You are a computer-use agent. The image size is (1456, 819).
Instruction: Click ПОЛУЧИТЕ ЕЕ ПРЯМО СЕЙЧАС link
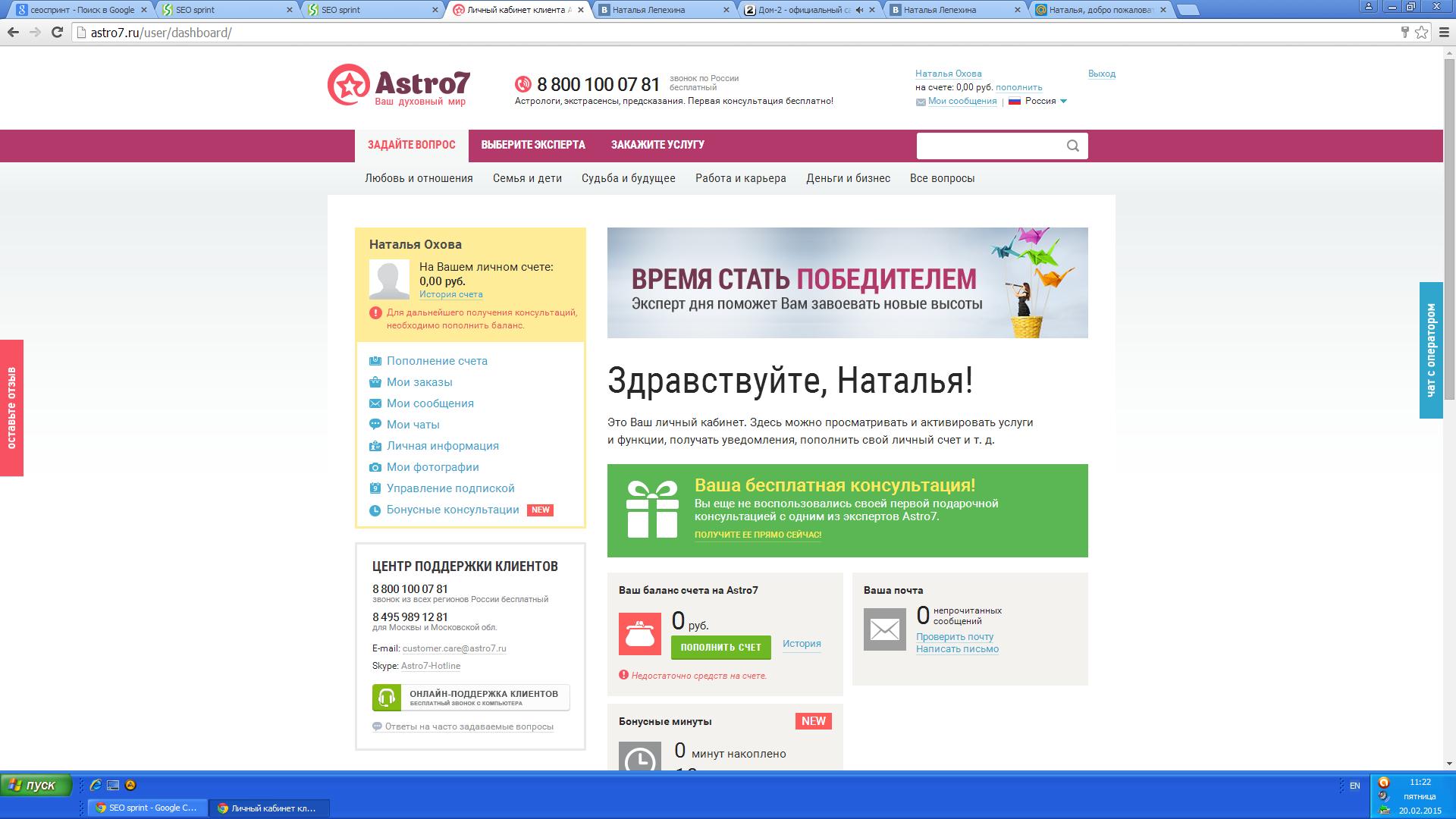click(758, 535)
